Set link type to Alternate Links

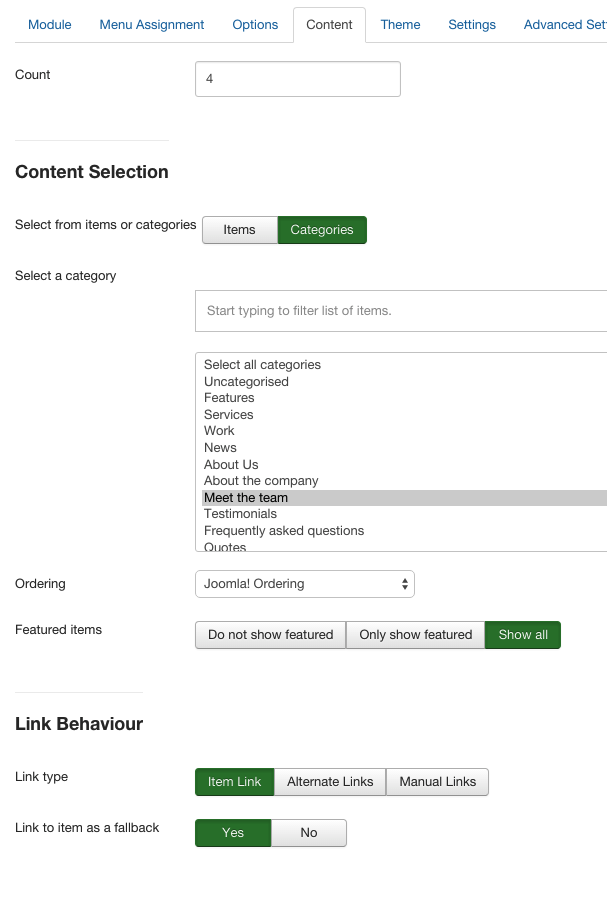(330, 781)
